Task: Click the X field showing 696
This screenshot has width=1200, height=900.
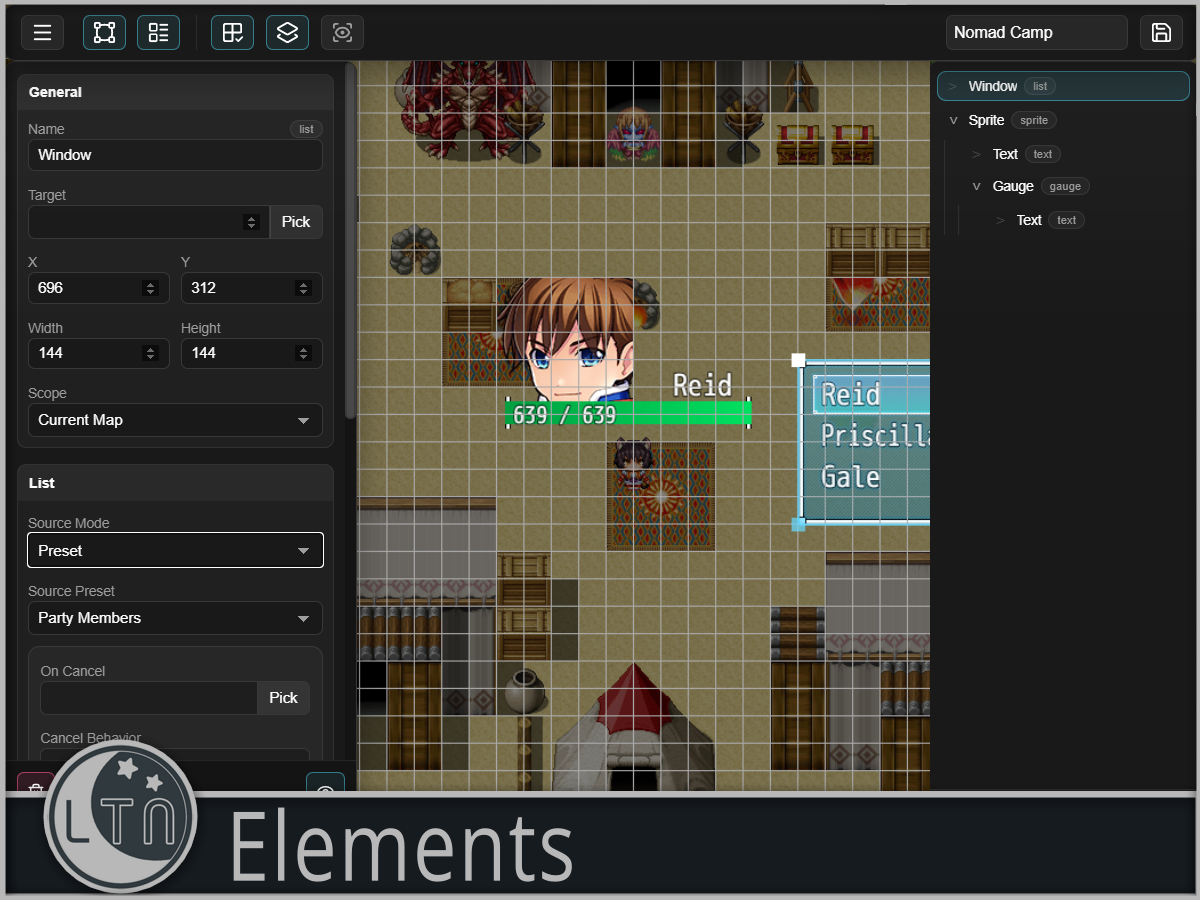Action: 98,288
